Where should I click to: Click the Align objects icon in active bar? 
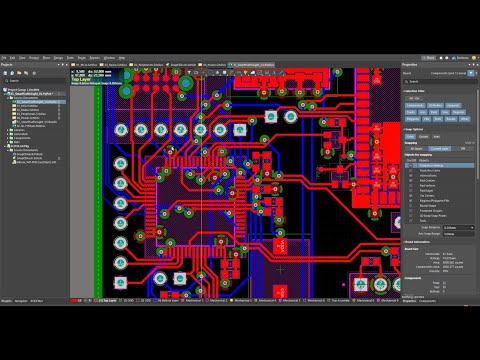[x=217, y=72]
